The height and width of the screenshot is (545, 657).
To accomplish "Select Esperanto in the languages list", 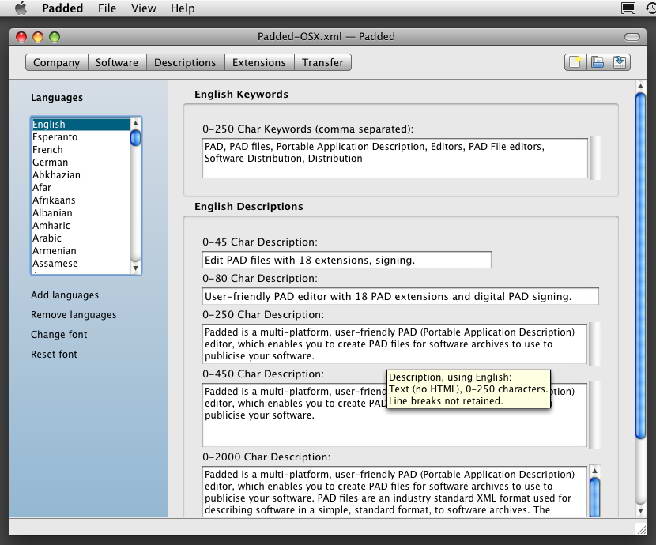I will pyautogui.click(x=81, y=137).
